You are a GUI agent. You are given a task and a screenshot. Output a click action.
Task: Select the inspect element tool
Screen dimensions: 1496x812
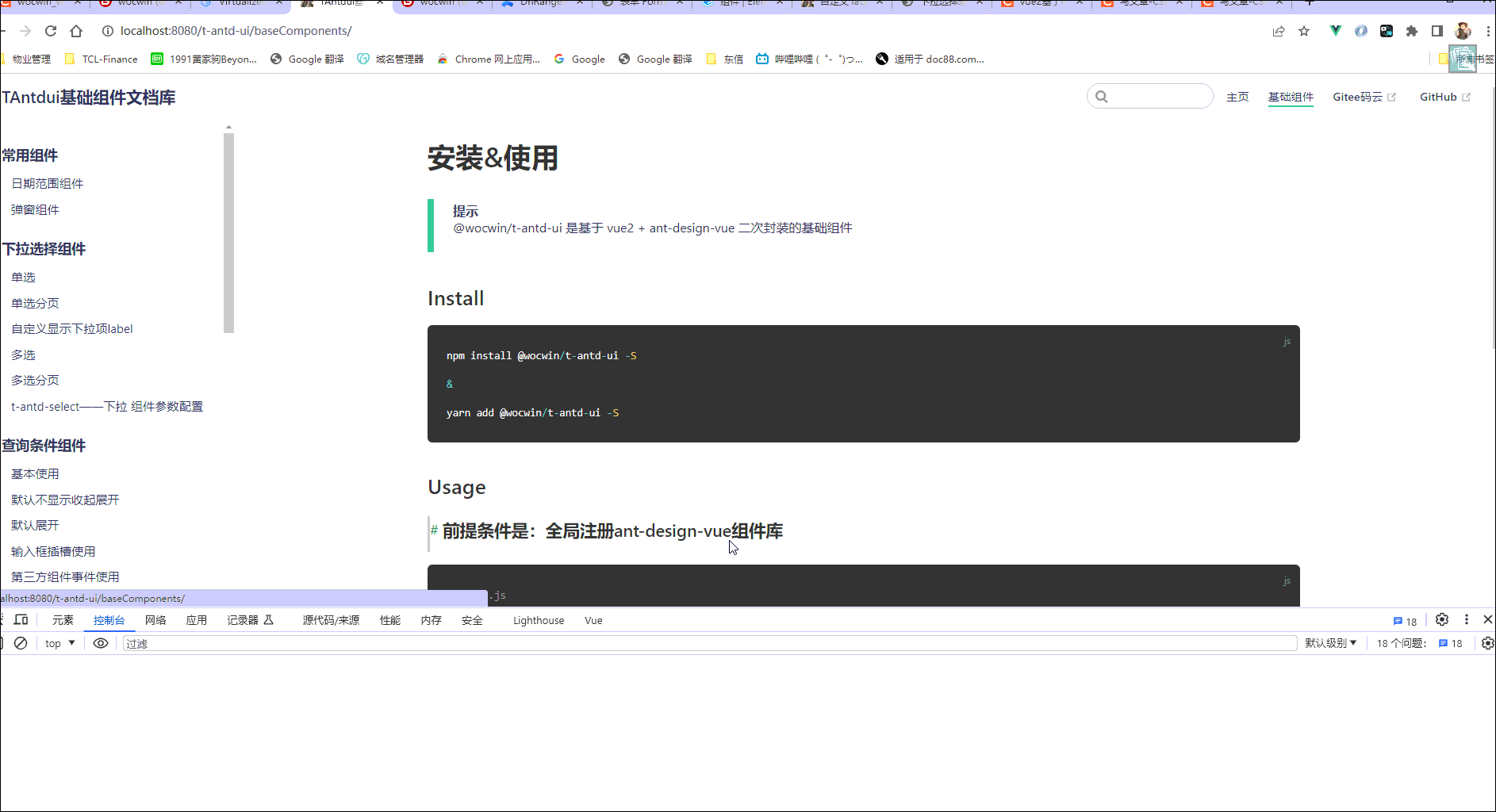(x=3, y=620)
